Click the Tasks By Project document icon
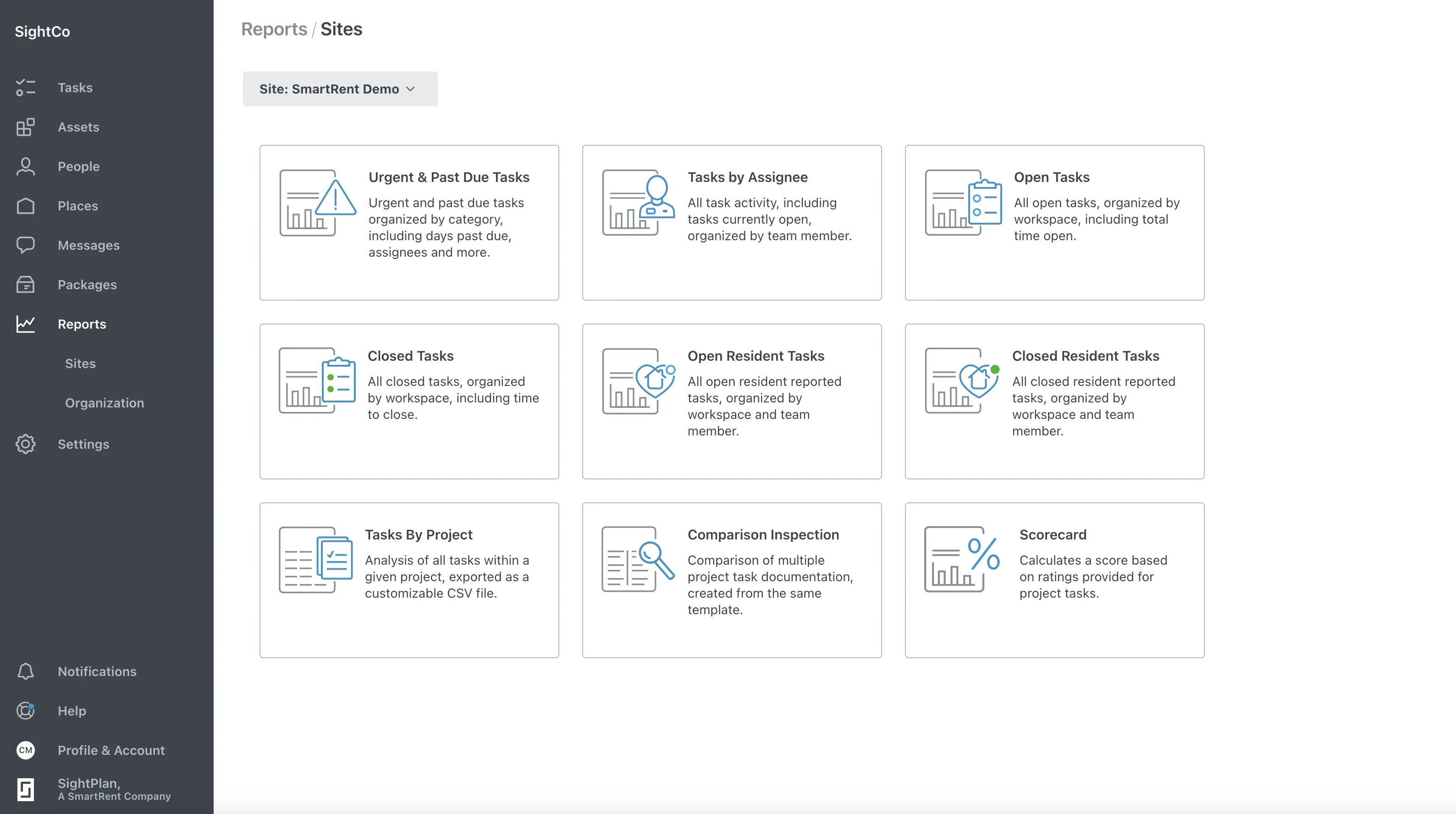Image resolution: width=1456 pixels, height=814 pixels. [316, 560]
